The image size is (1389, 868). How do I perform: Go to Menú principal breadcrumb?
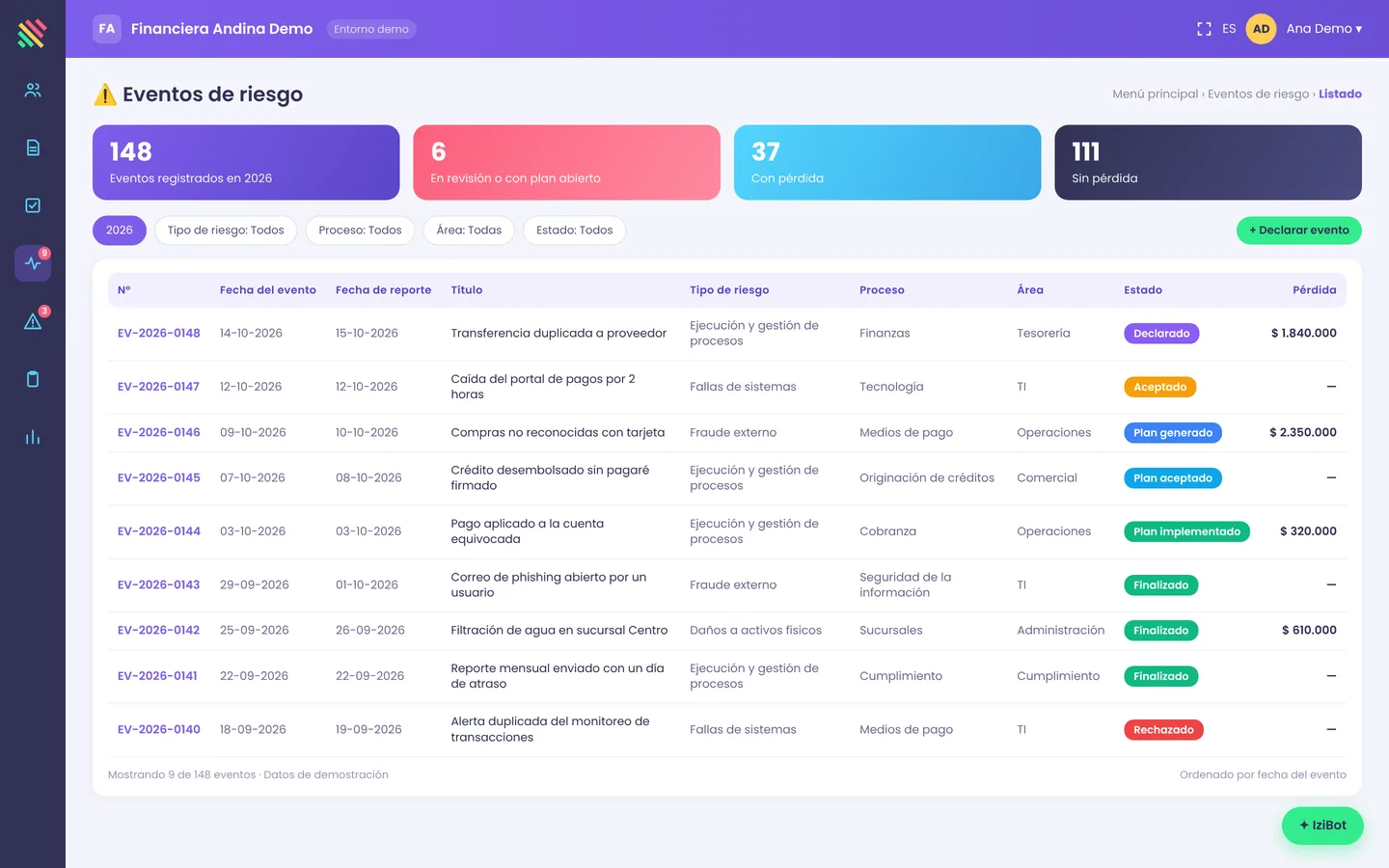[1155, 94]
